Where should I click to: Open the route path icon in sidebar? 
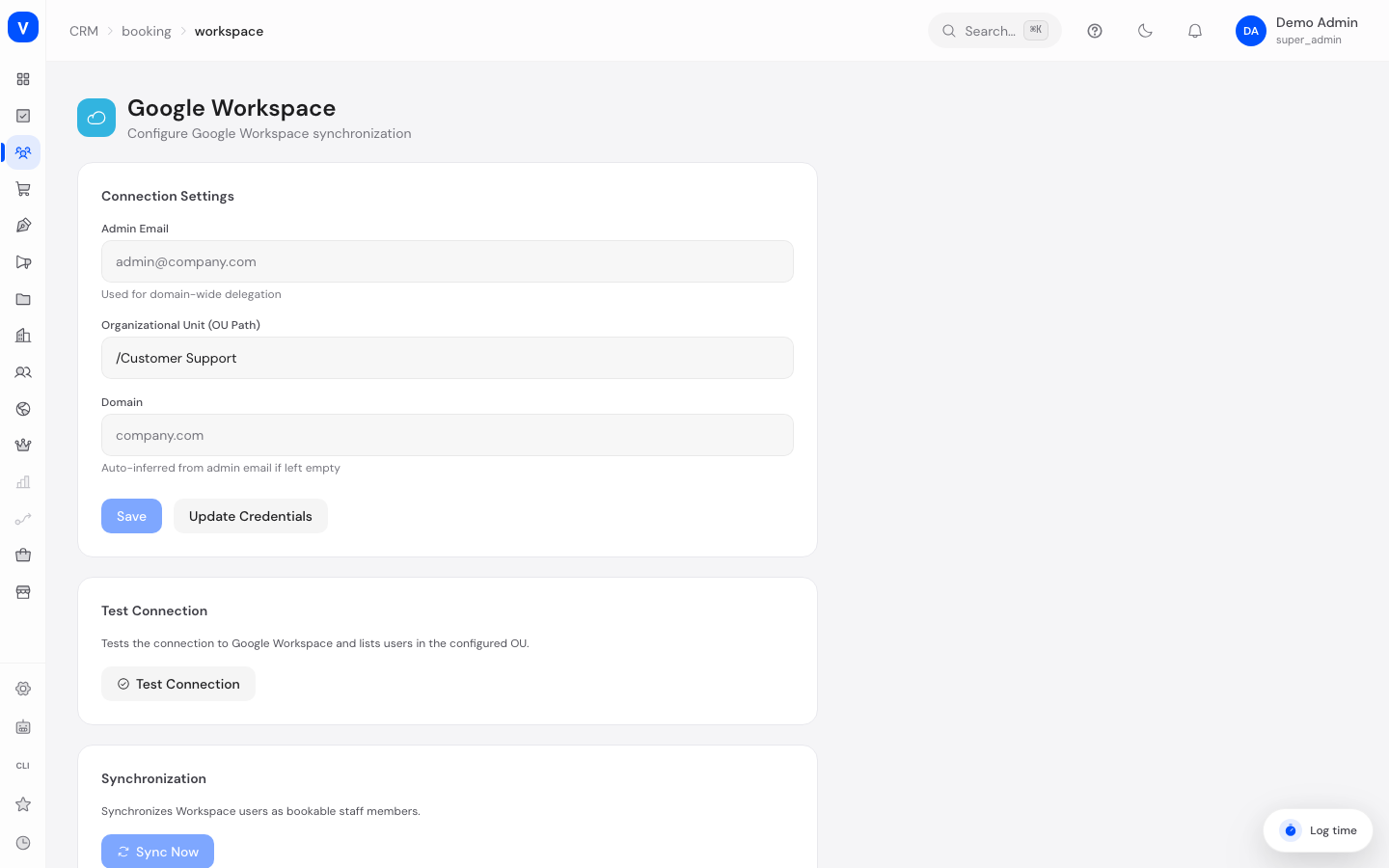click(x=23, y=519)
